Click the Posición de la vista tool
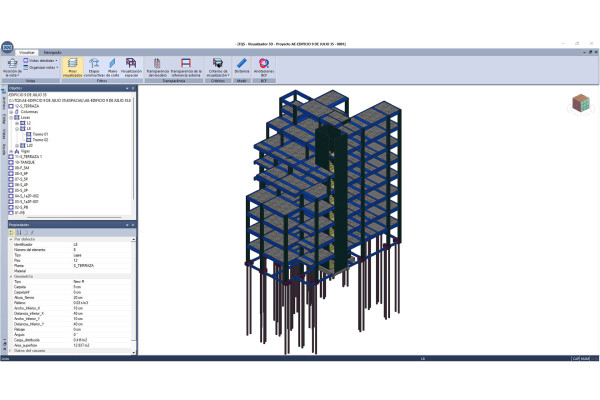This screenshot has height=400, width=600. tap(12, 68)
